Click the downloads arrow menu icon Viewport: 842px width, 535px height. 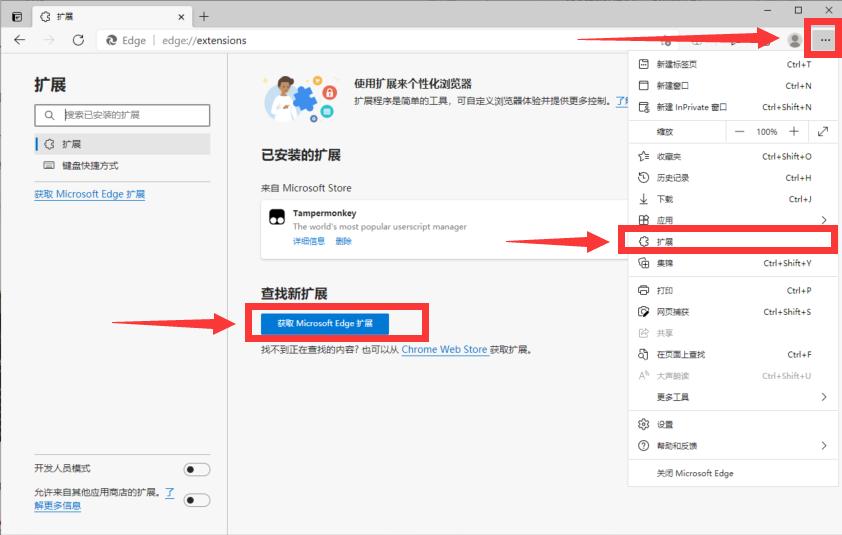point(643,199)
